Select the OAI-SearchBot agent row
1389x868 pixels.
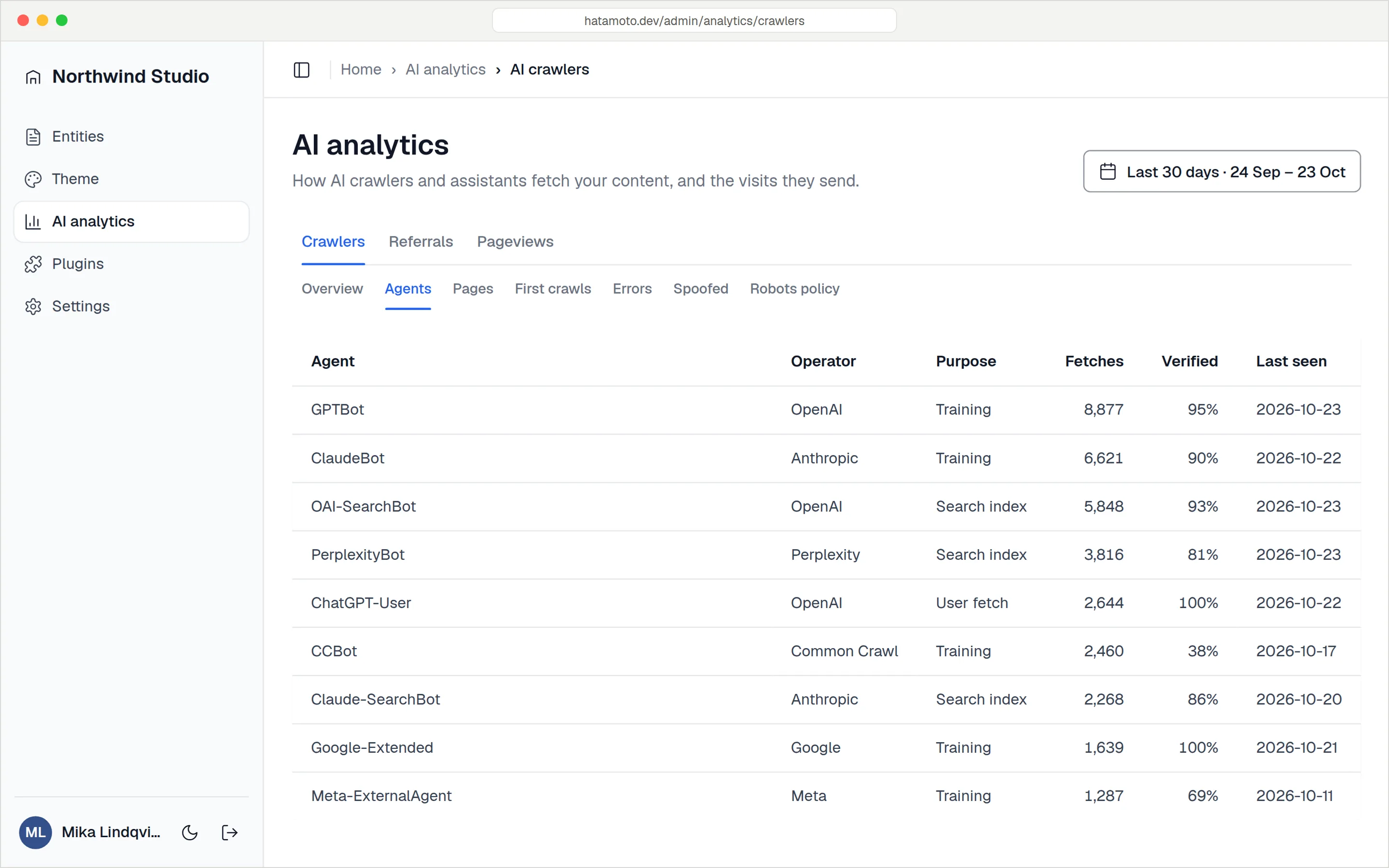point(826,506)
